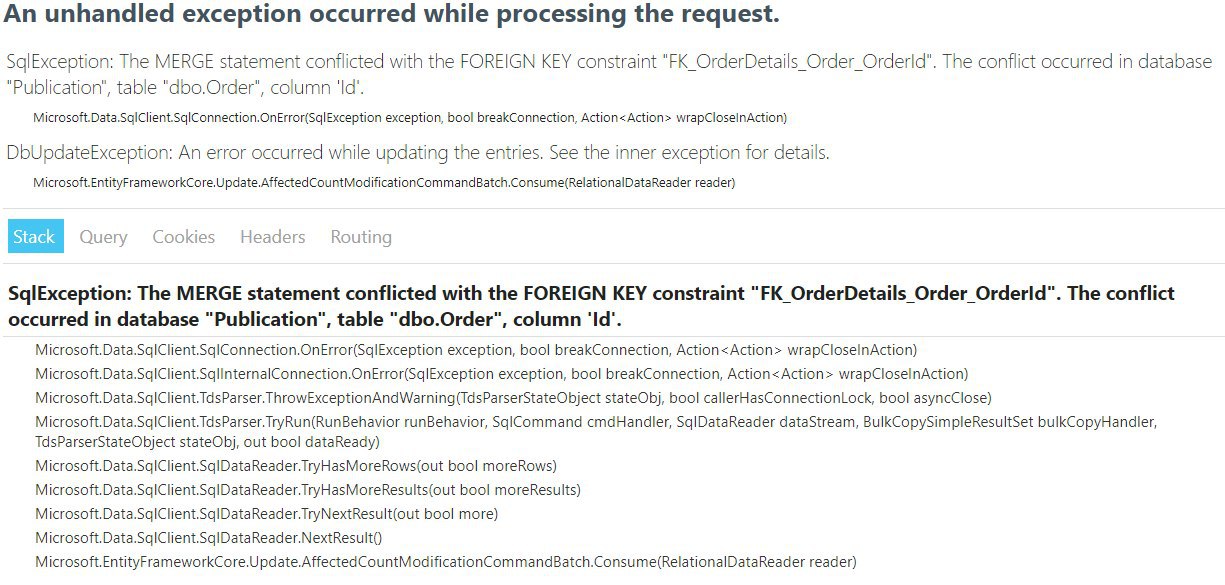Viewport: 1225px width, 585px height.
Task: Click the SqlConnection.OnError line under the top summary
Action: [x=410, y=118]
